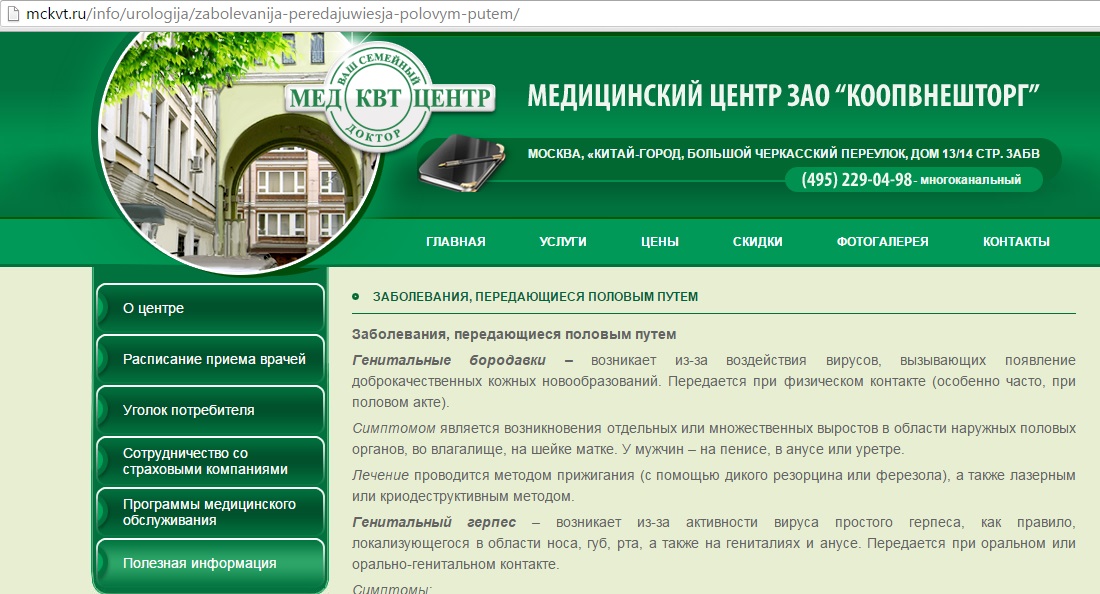The height and width of the screenshot is (594, 1100).
Task: Open the СКИДКИ navigation item
Action: coord(758,241)
